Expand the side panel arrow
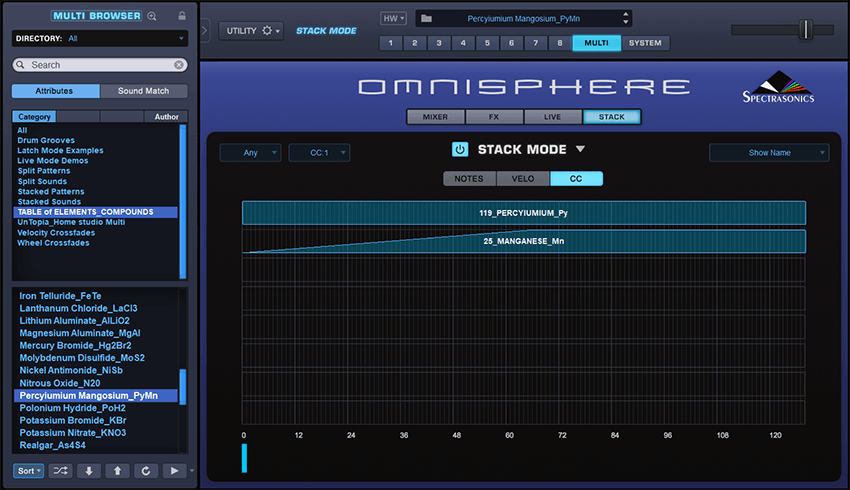This screenshot has height=490, width=850. click(204, 30)
